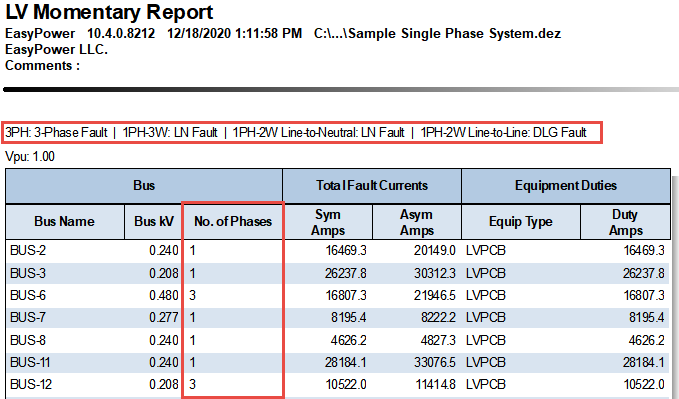Select the 0.480 kV value for BUS-6

(x=164, y=295)
